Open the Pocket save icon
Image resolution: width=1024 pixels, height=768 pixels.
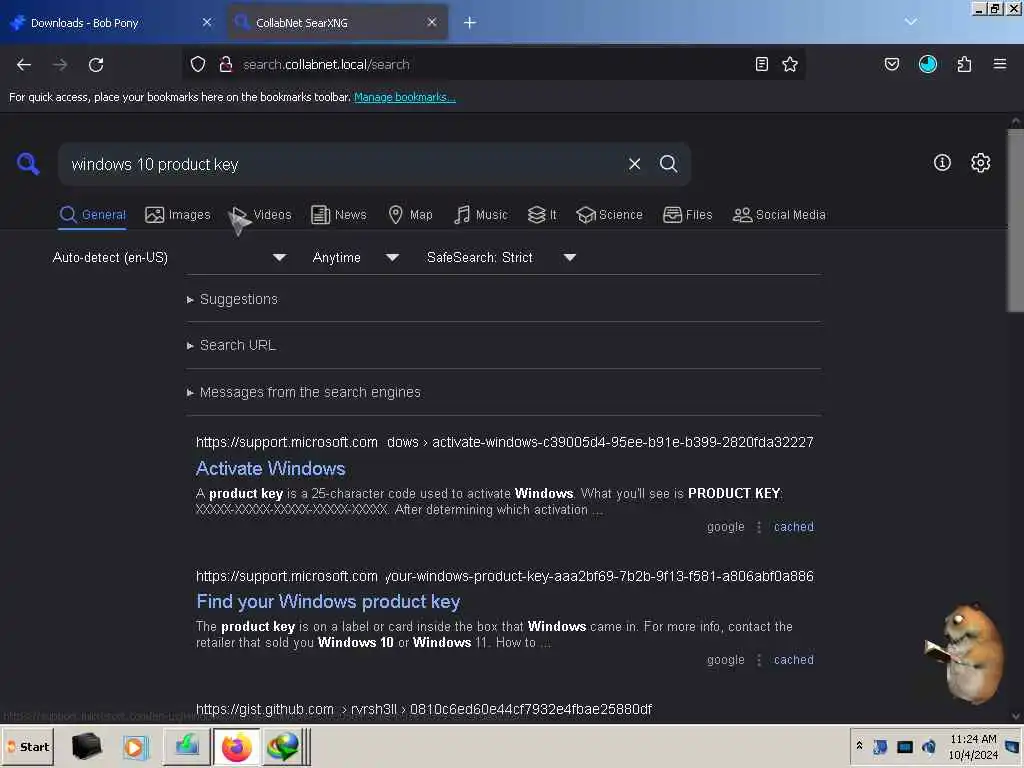point(892,64)
